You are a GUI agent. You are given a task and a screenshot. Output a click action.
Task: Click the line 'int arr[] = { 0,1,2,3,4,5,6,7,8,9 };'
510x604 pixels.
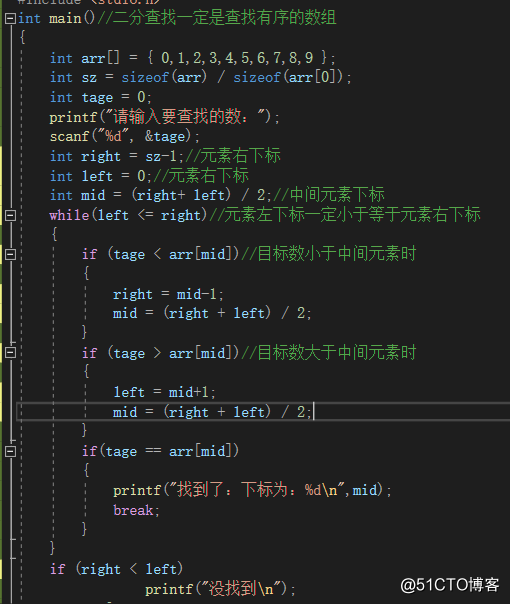coord(193,58)
